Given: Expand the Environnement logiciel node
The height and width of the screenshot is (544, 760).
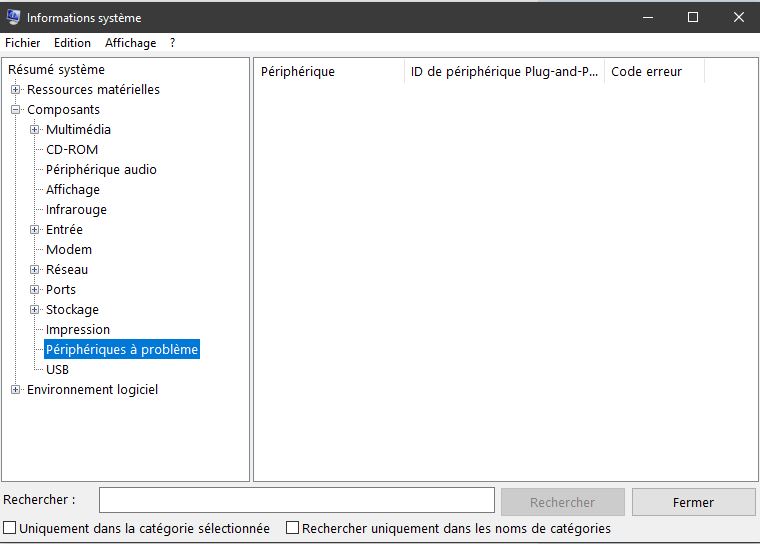Looking at the screenshot, I should coord(16,390).
